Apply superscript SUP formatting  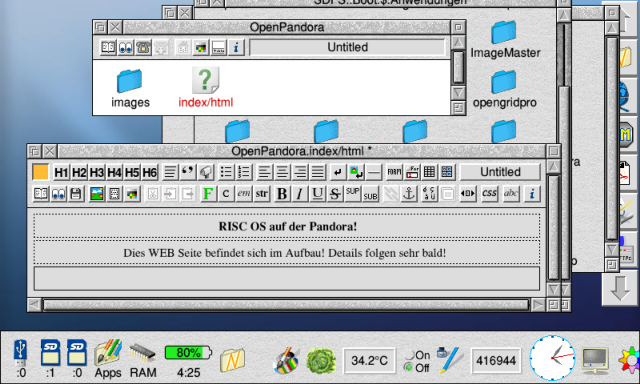point(353,194)
